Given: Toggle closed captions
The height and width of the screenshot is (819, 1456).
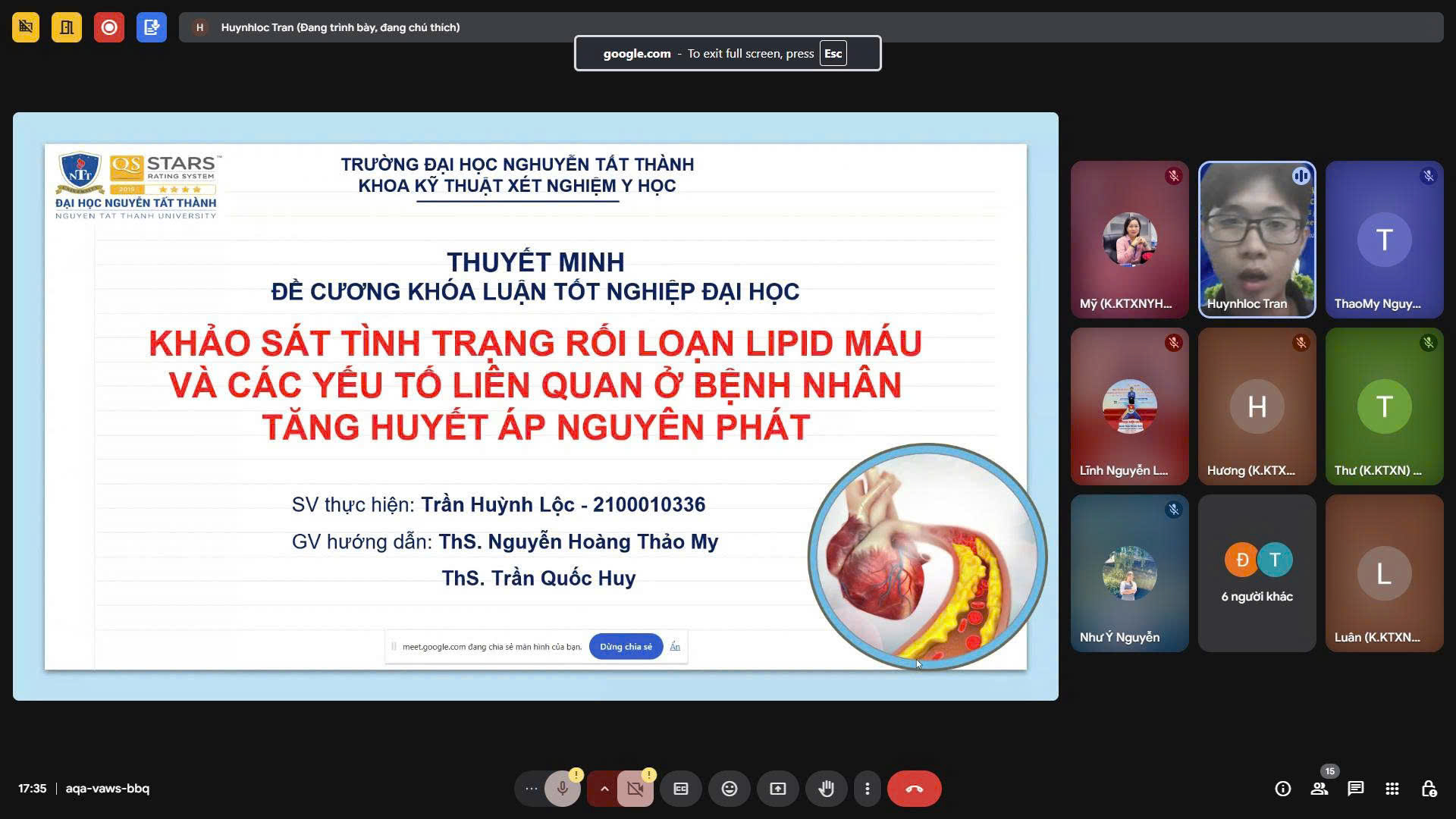Looking at the screenshot, I should coord(681,789).
